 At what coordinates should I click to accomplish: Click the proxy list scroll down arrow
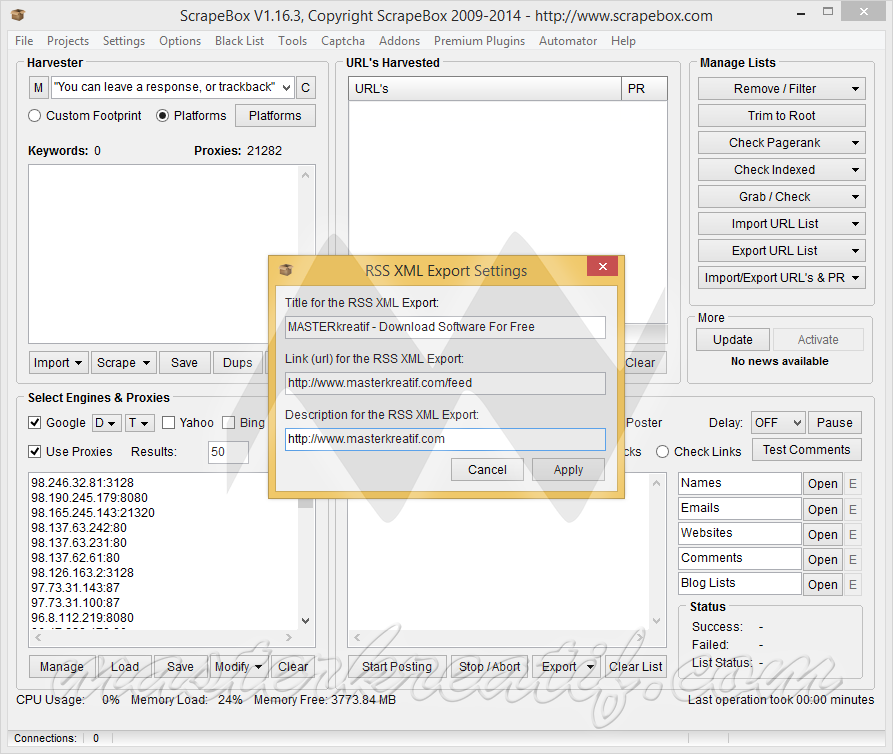pyautogui.click(x=306, y=621)
